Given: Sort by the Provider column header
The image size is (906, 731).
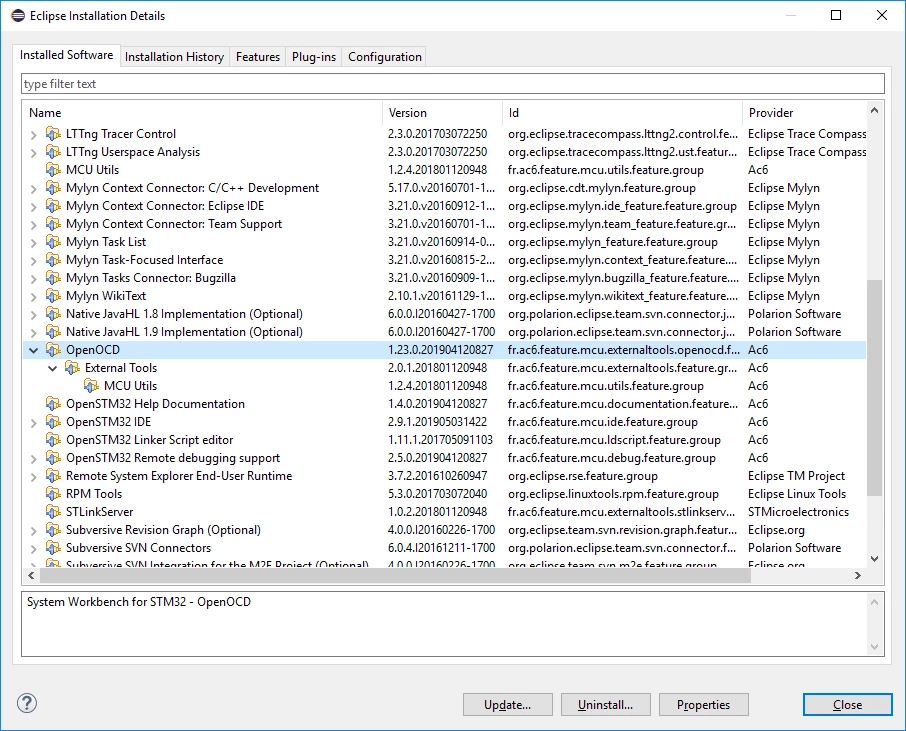Looking at the screenshot, I should pyautogui.click(x=804, y=113).
